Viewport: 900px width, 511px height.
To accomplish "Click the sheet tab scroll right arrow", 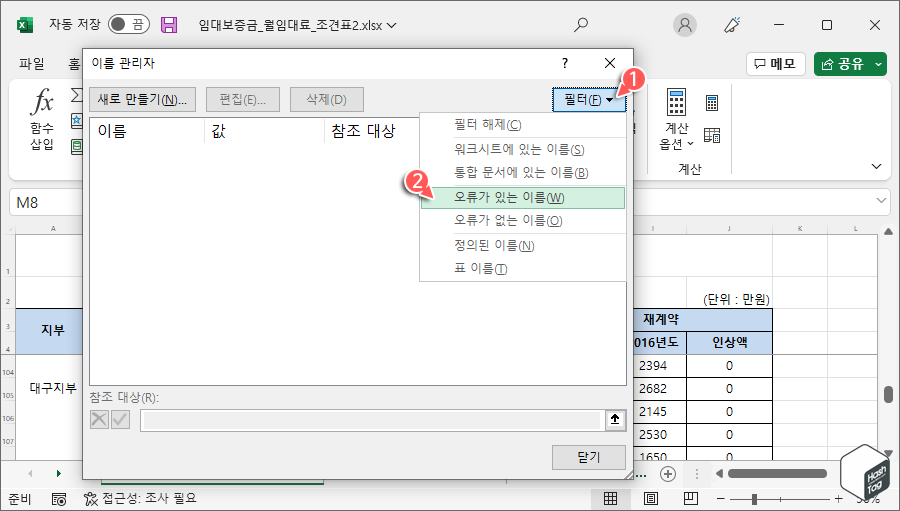I will [59, 474].
